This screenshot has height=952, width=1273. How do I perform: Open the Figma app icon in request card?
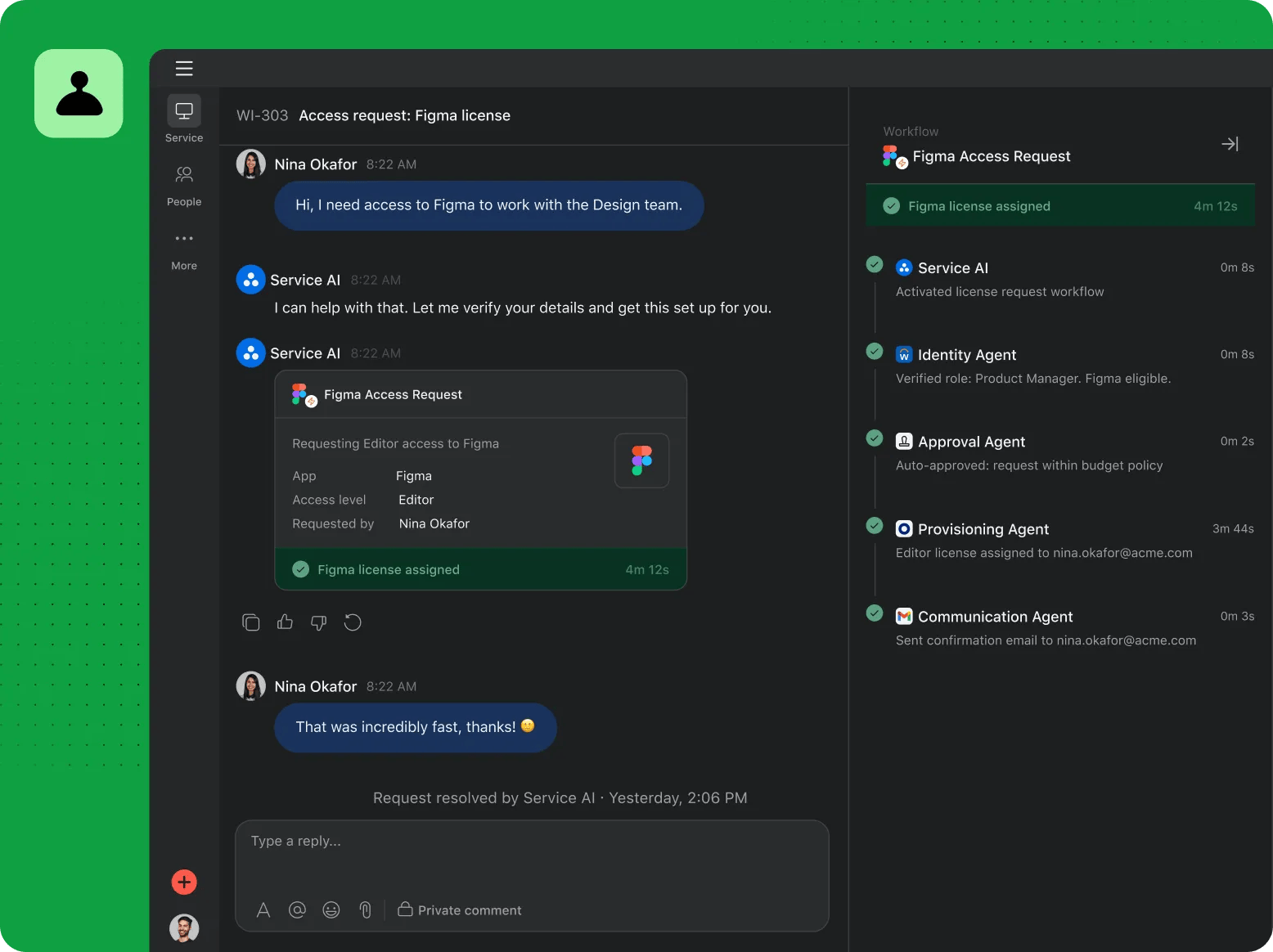click(x=642, y=460)
